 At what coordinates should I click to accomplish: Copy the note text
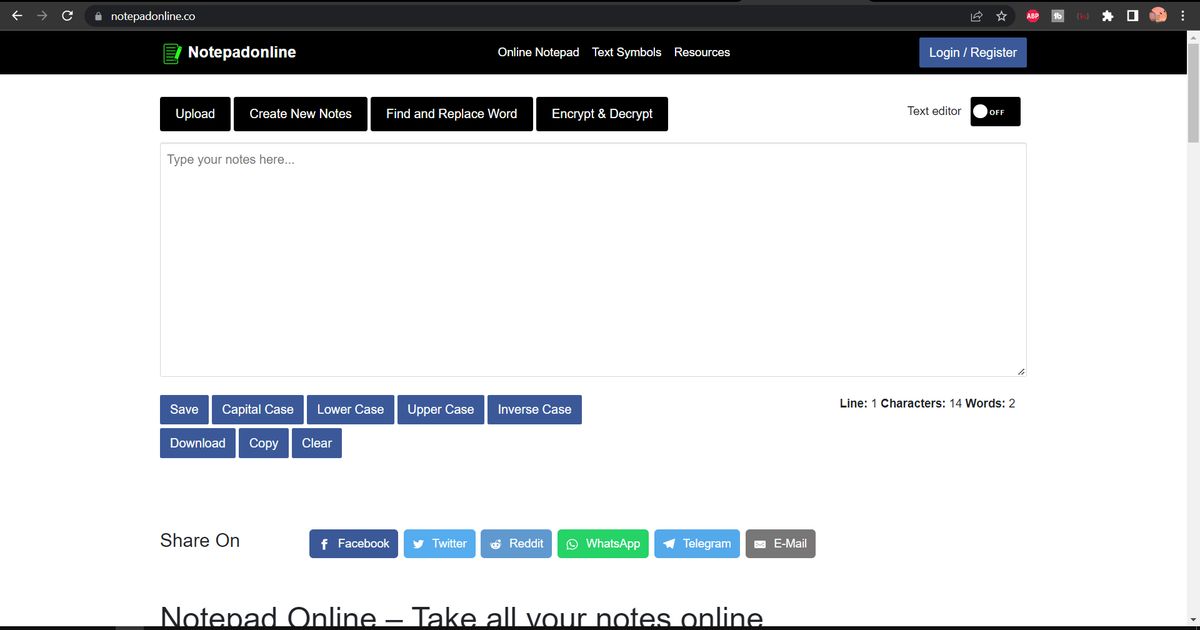264,443
